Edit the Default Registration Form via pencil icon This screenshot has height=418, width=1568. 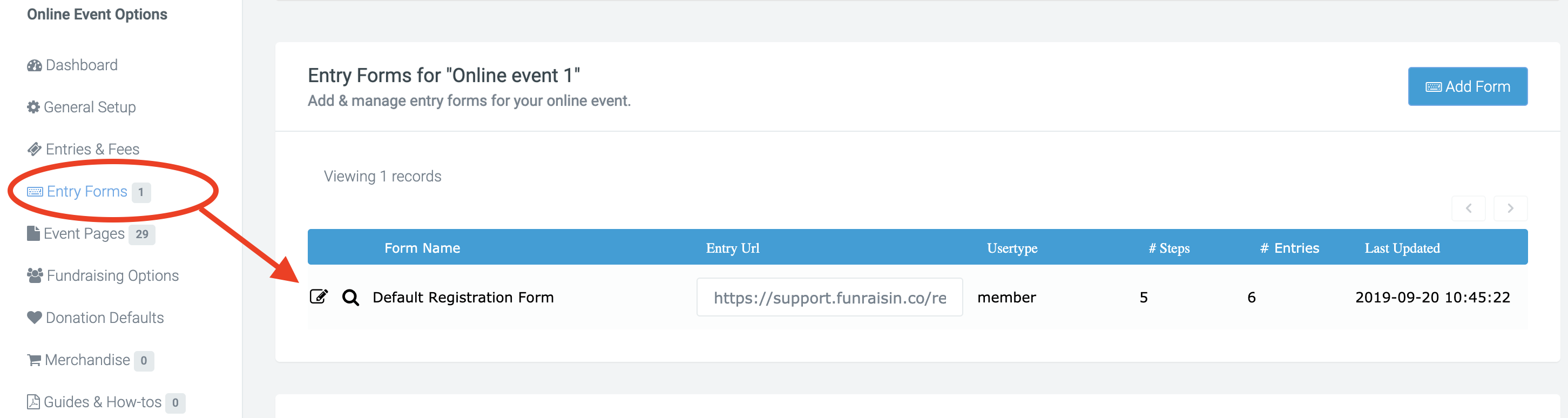pyautogui.click(x=319, y=297)
